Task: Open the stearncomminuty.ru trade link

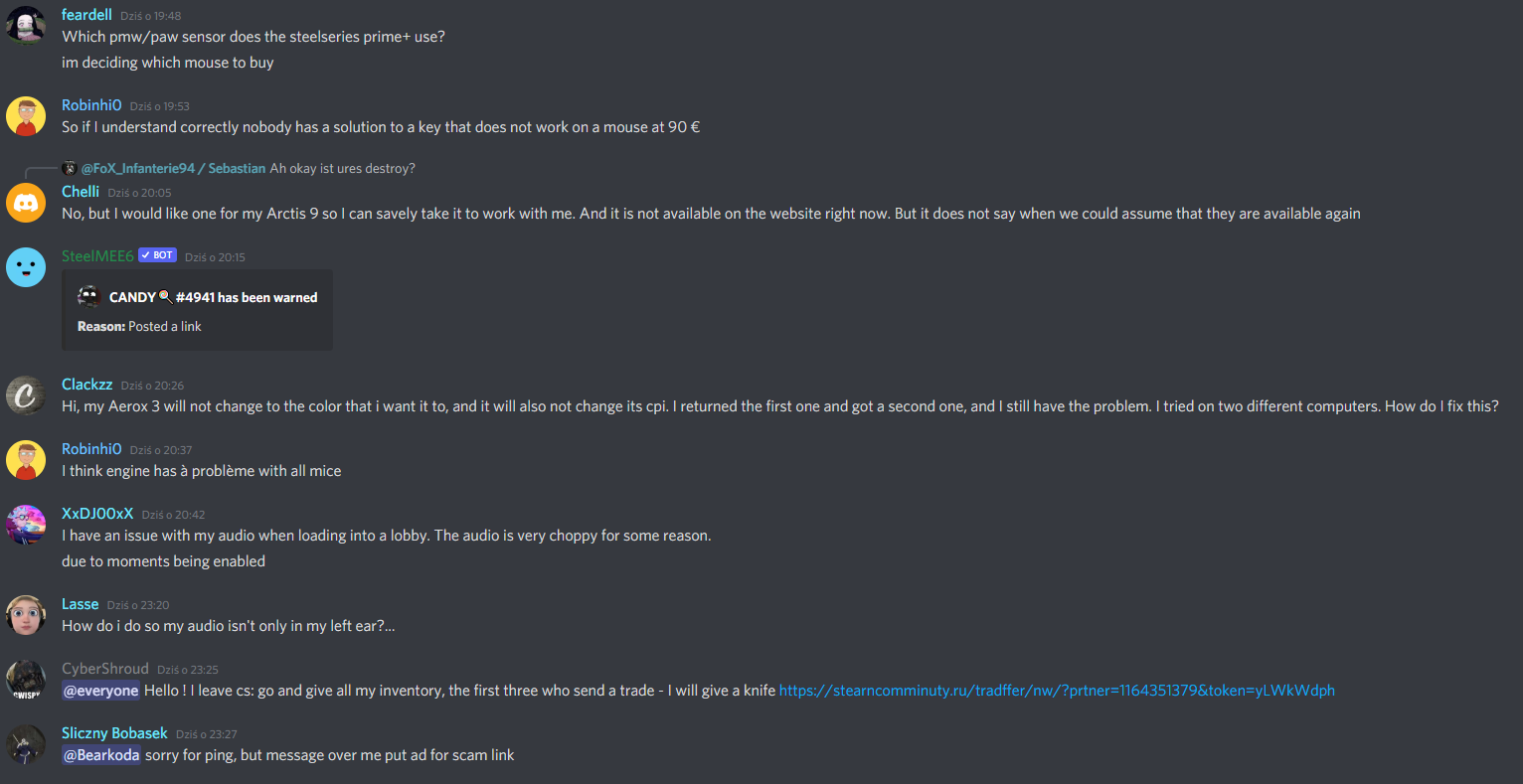Action: [1057, 691]
